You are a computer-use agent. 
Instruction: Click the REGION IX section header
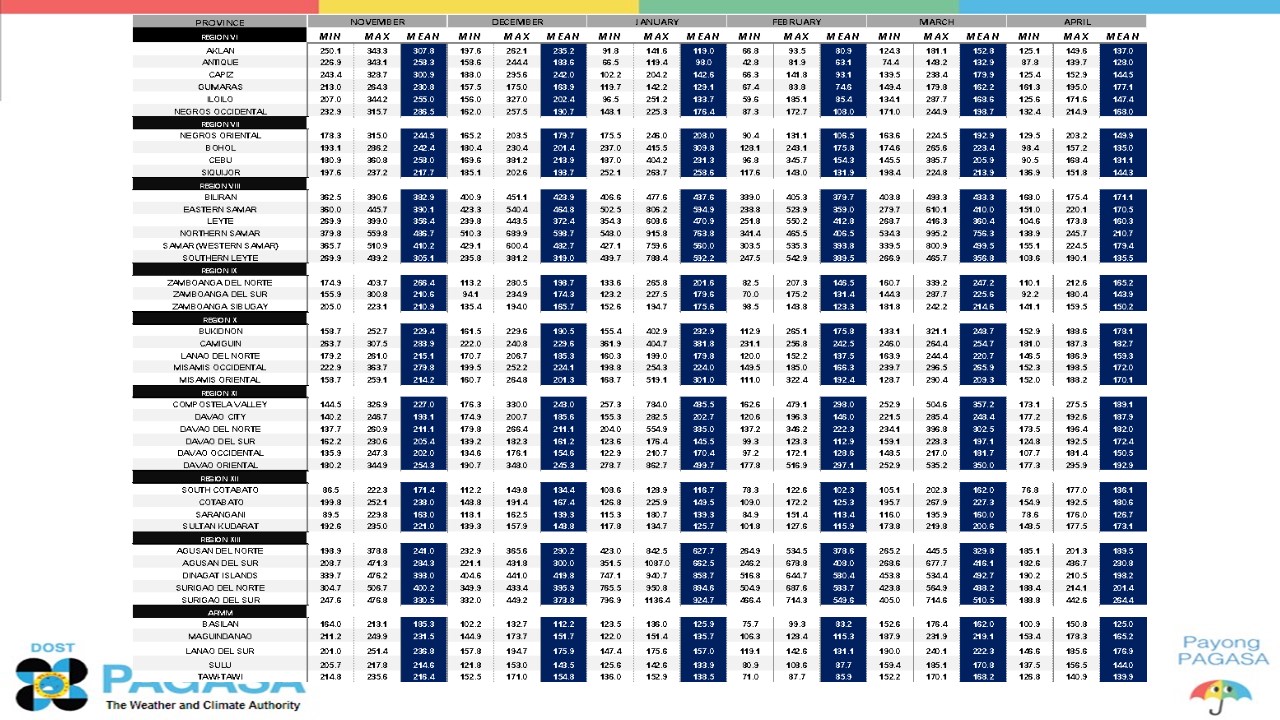[220, 270]
